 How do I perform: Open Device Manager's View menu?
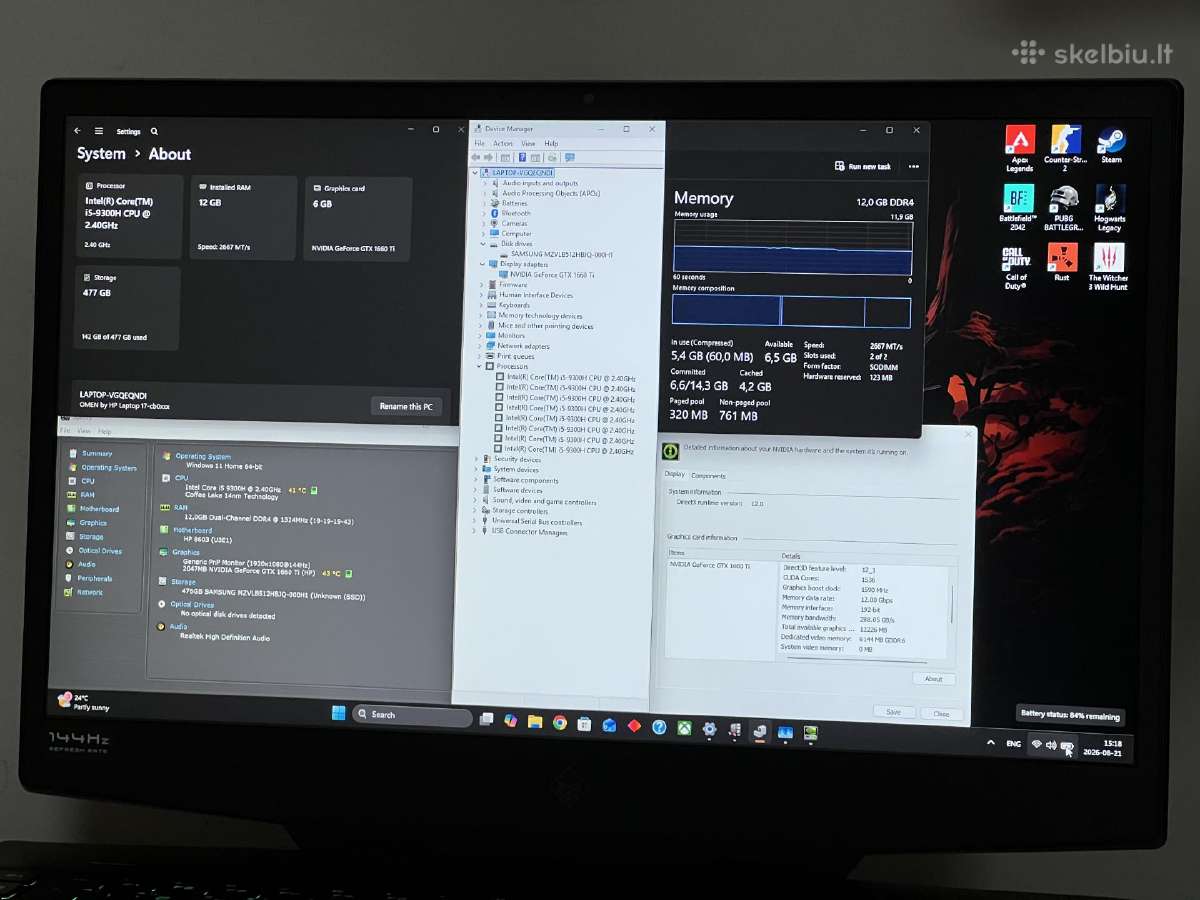point(528,144)
